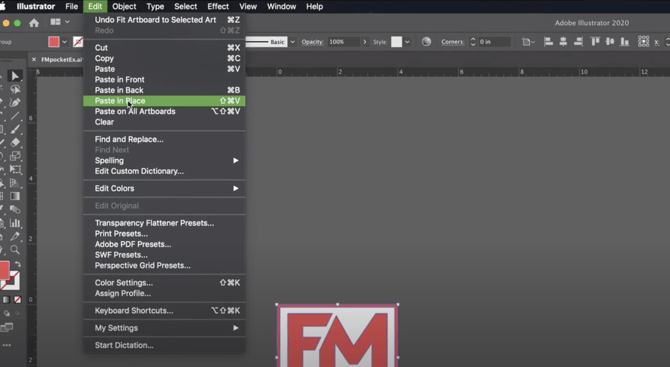
Task: Align selection to horizontal center
Action: [x=563, y=41]
